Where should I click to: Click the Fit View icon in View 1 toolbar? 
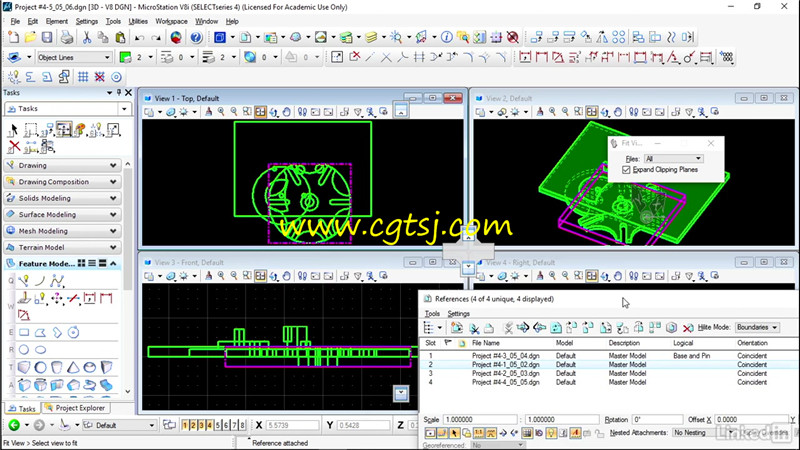pyautogui.click(x=260, y=112)
